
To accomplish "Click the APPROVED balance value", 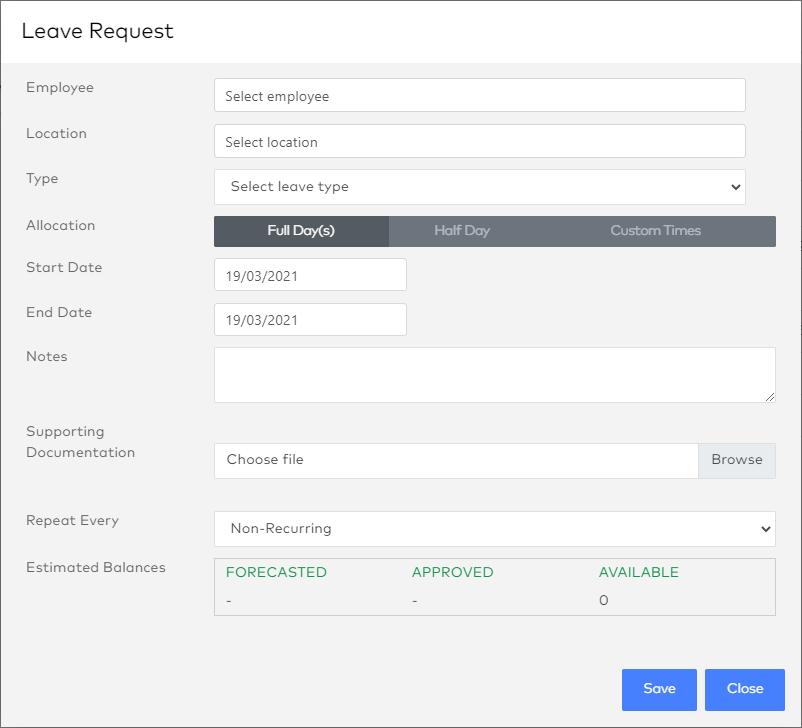I will tap(414, 600).
